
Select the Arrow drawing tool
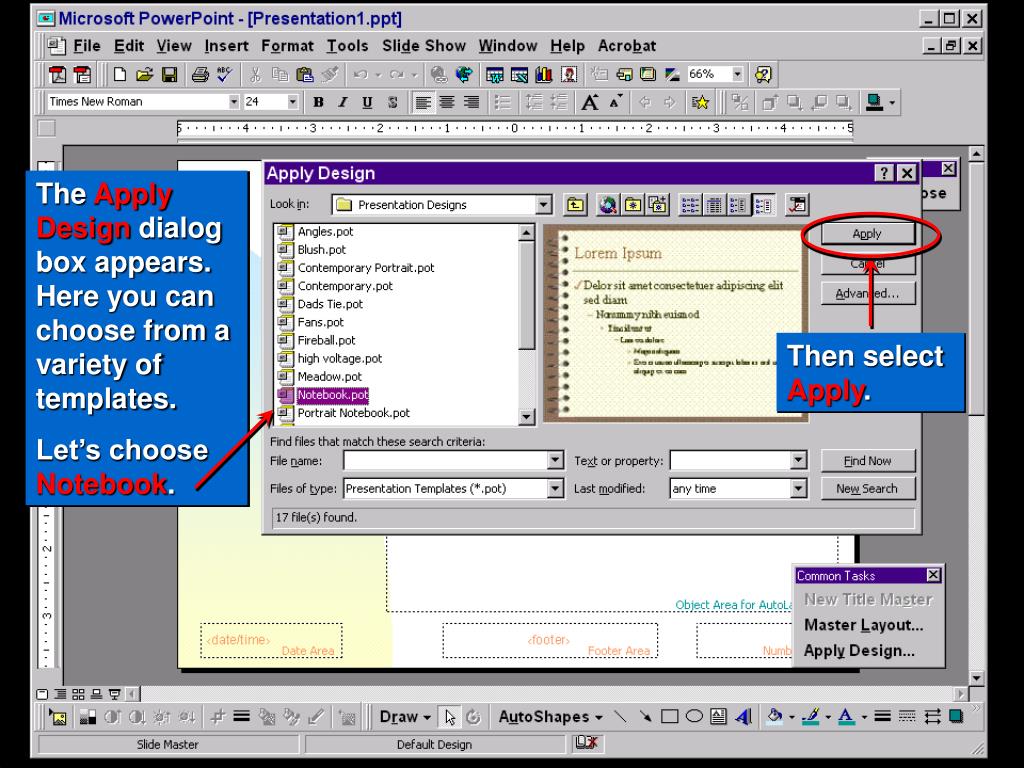pos(645,717)
